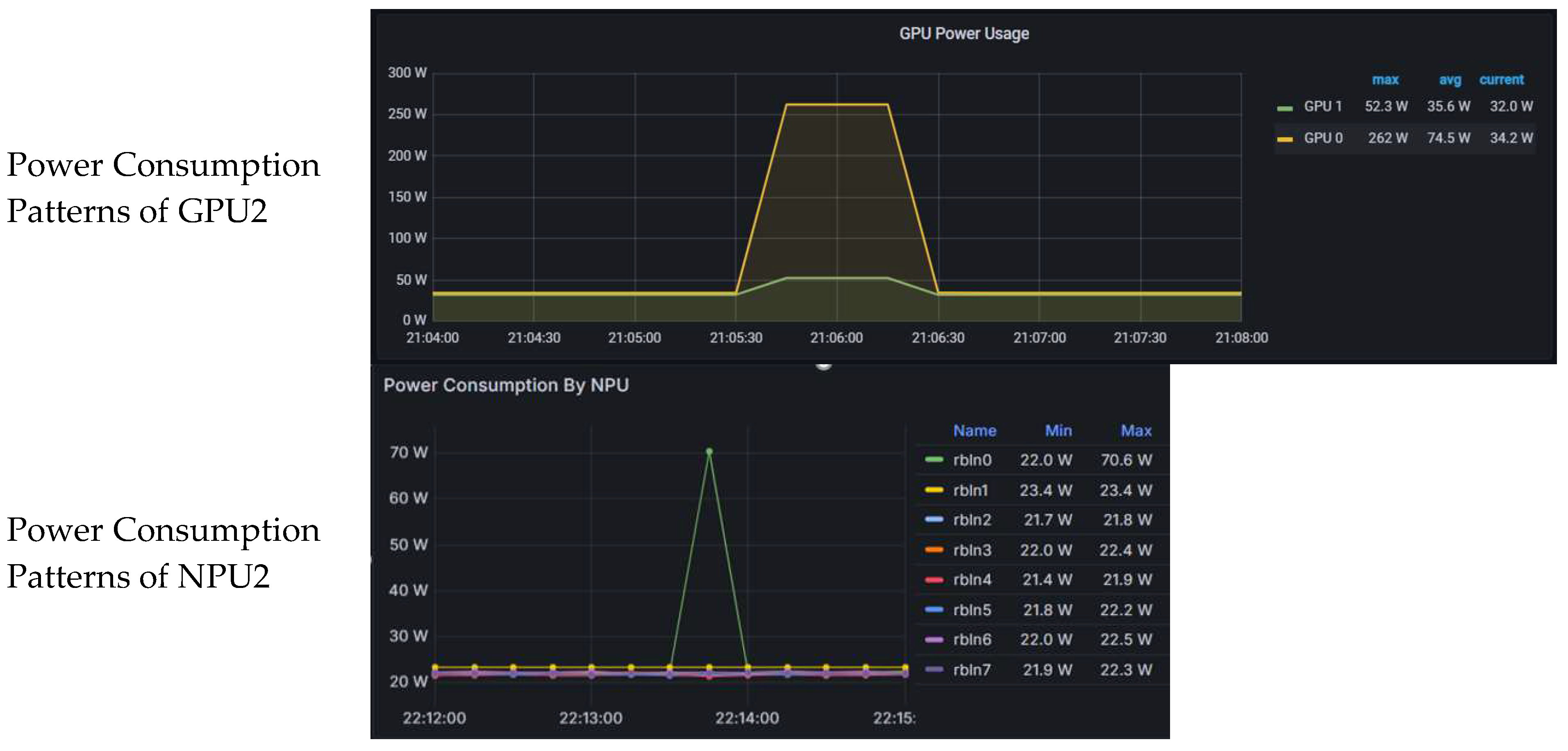The height and width of the screenshot is (751, 1568).
Task: Sort legend by current column header
Action: [1501, 80]
